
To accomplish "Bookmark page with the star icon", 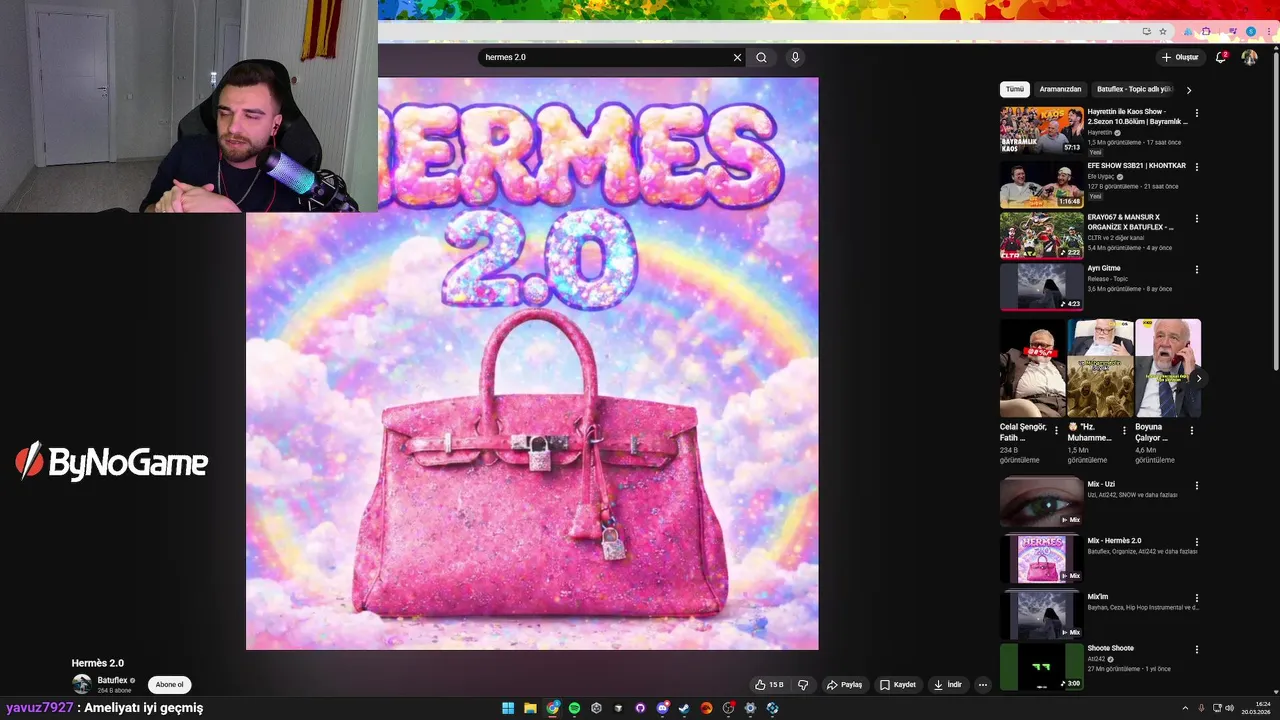I will coord(1161,31).
